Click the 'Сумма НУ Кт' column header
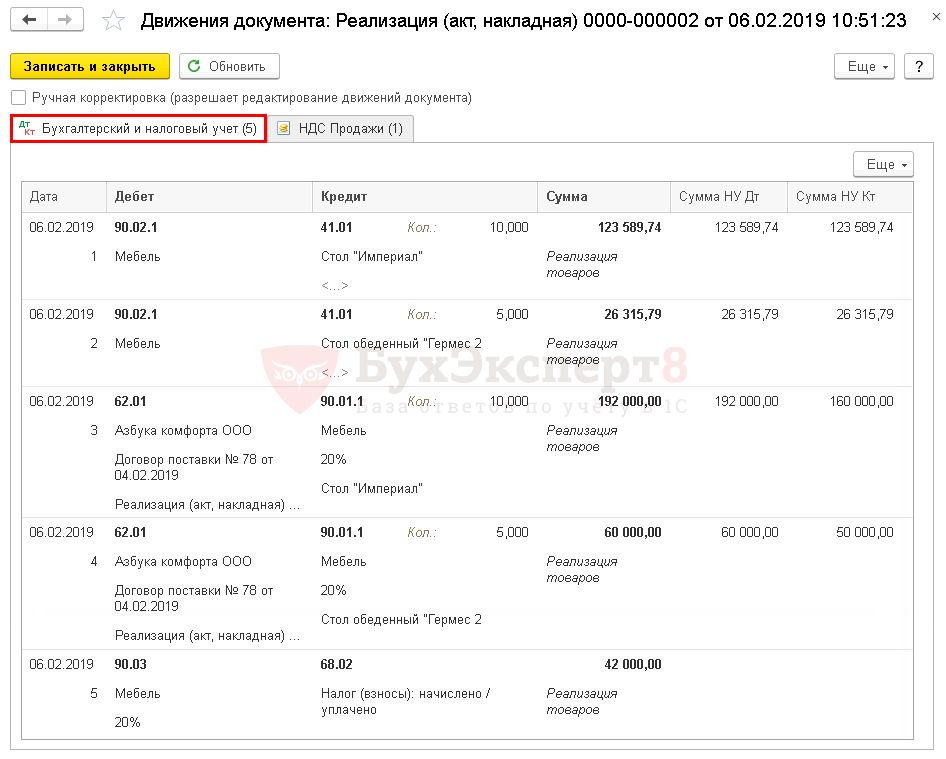Image resolution: width=946 pixels, height=759 pixels. (x=850, y=197)
